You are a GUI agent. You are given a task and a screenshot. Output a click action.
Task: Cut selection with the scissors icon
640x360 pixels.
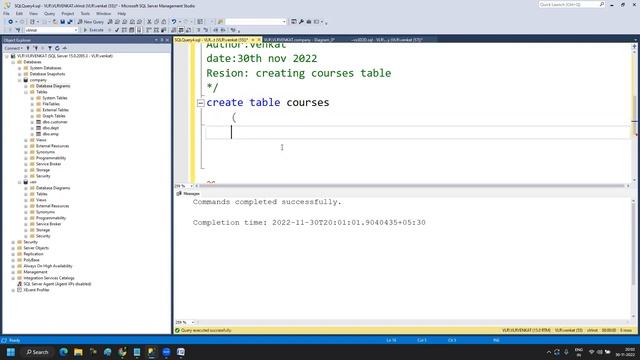click(149, 22)
